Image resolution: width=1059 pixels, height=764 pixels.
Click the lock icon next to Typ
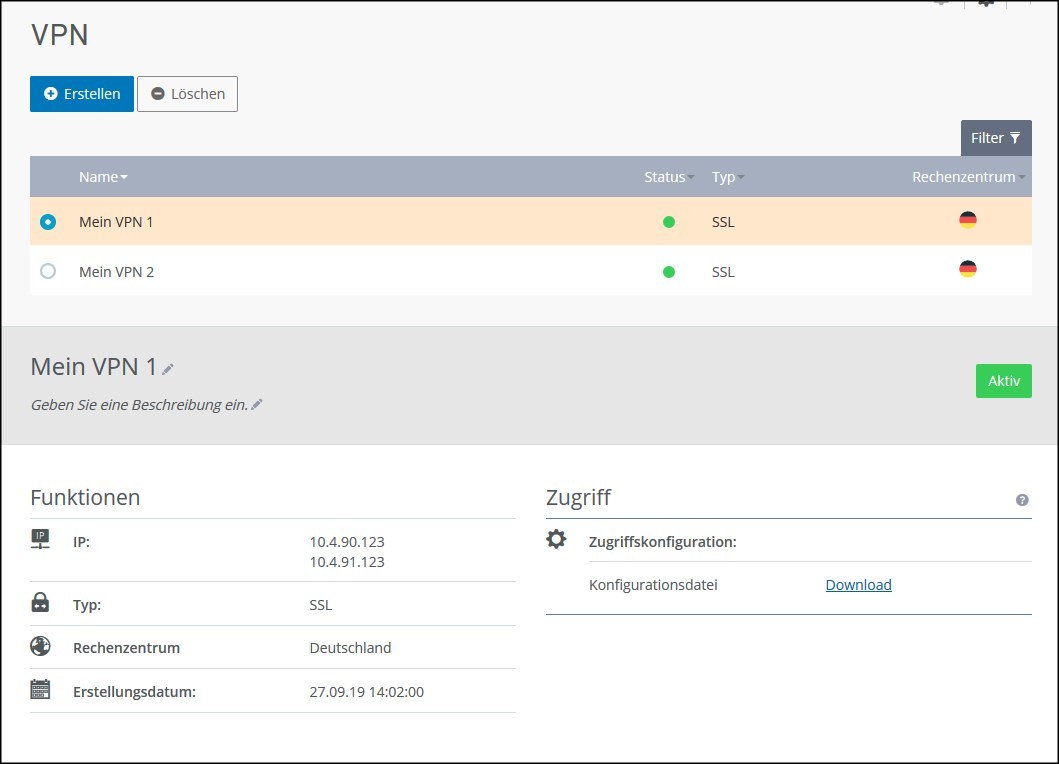40,602
